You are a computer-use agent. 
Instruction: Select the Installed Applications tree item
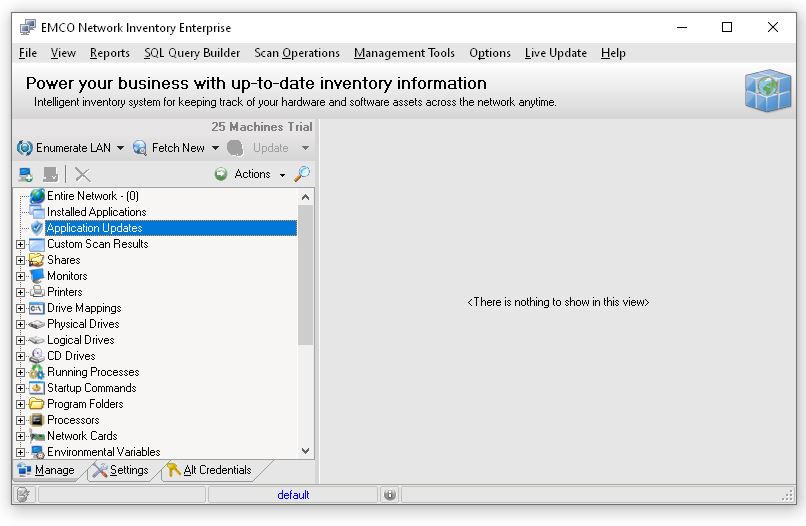click(x=97, y=212)
